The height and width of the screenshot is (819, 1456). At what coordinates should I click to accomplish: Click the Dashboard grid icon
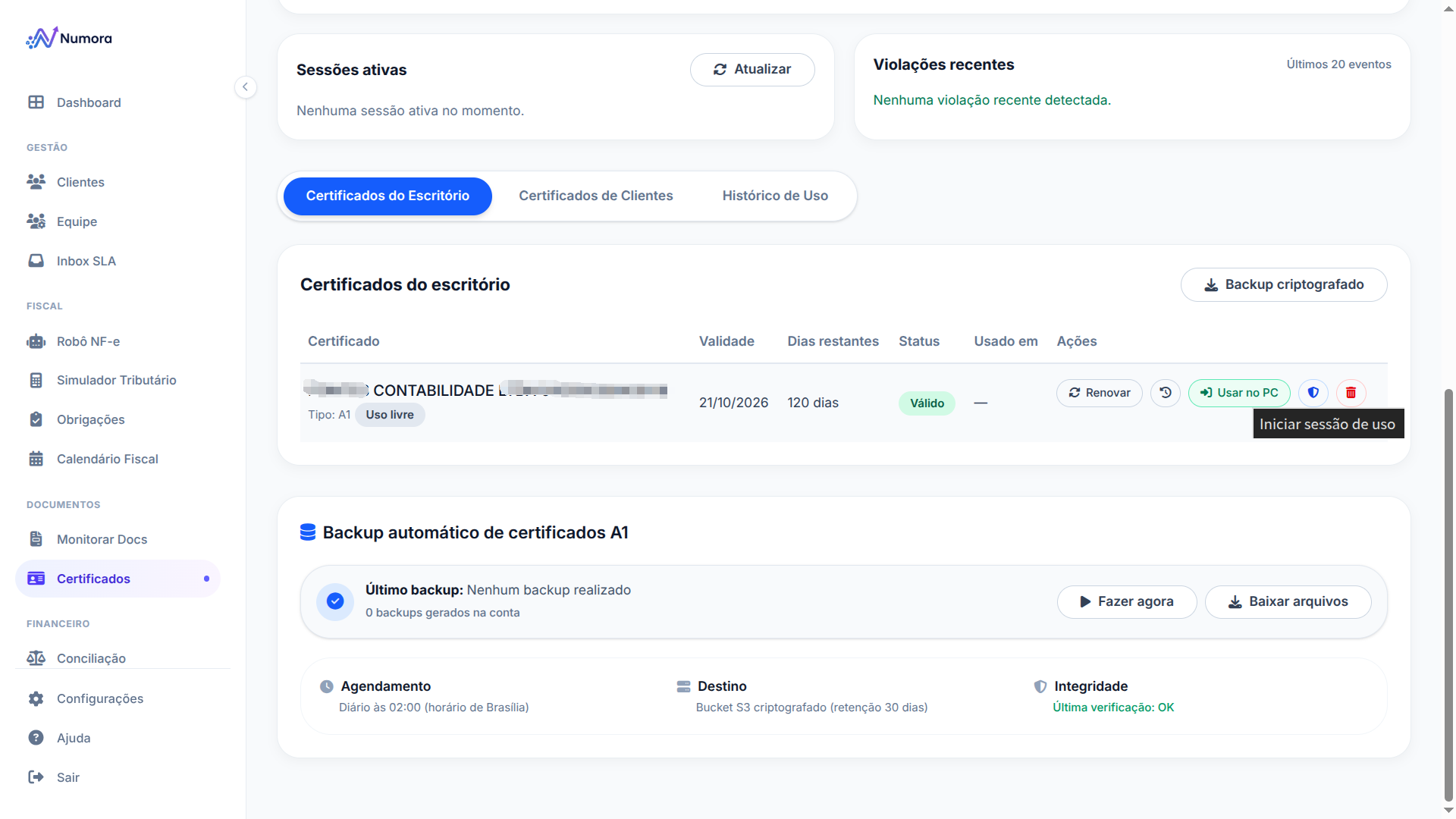pyautogui.click(x=36, y=102)
